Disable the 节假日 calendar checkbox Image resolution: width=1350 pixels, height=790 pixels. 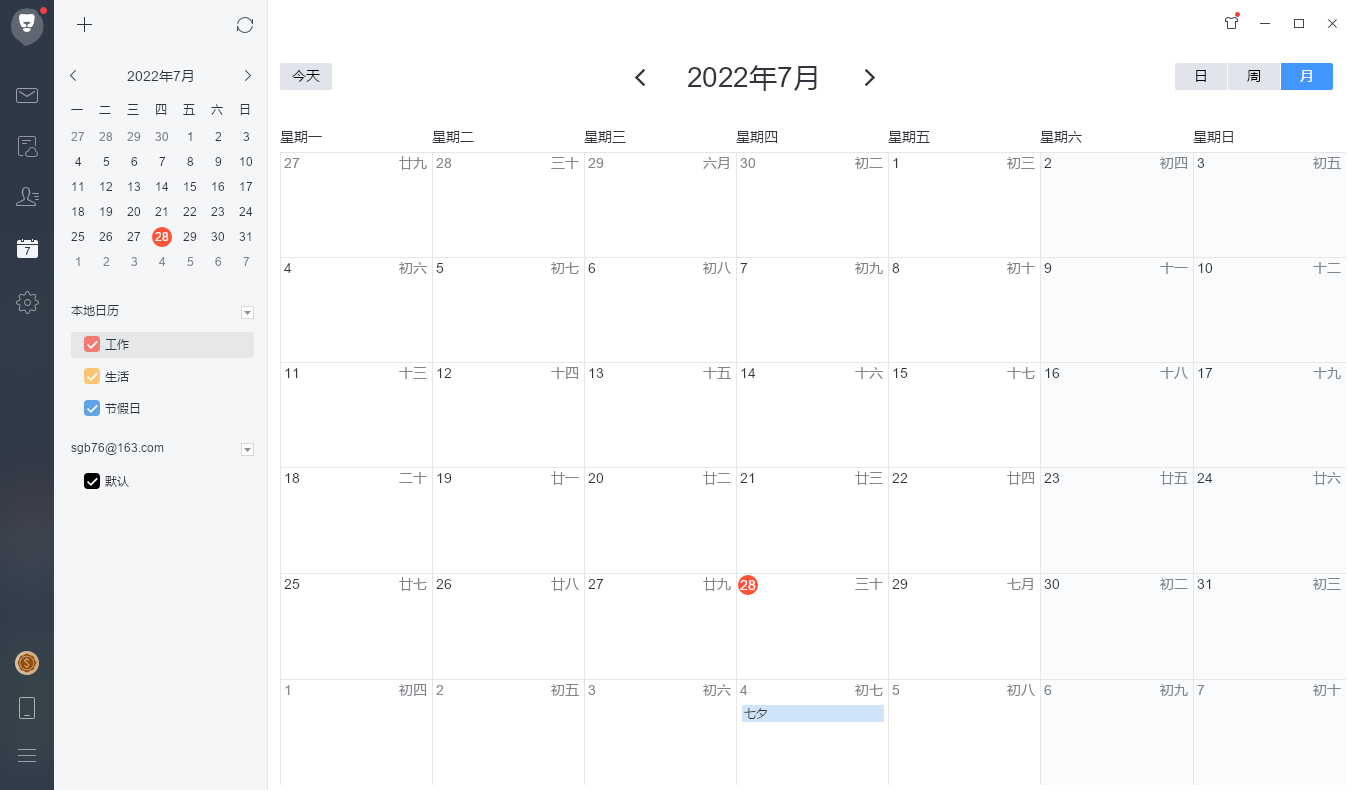[92, 408]
